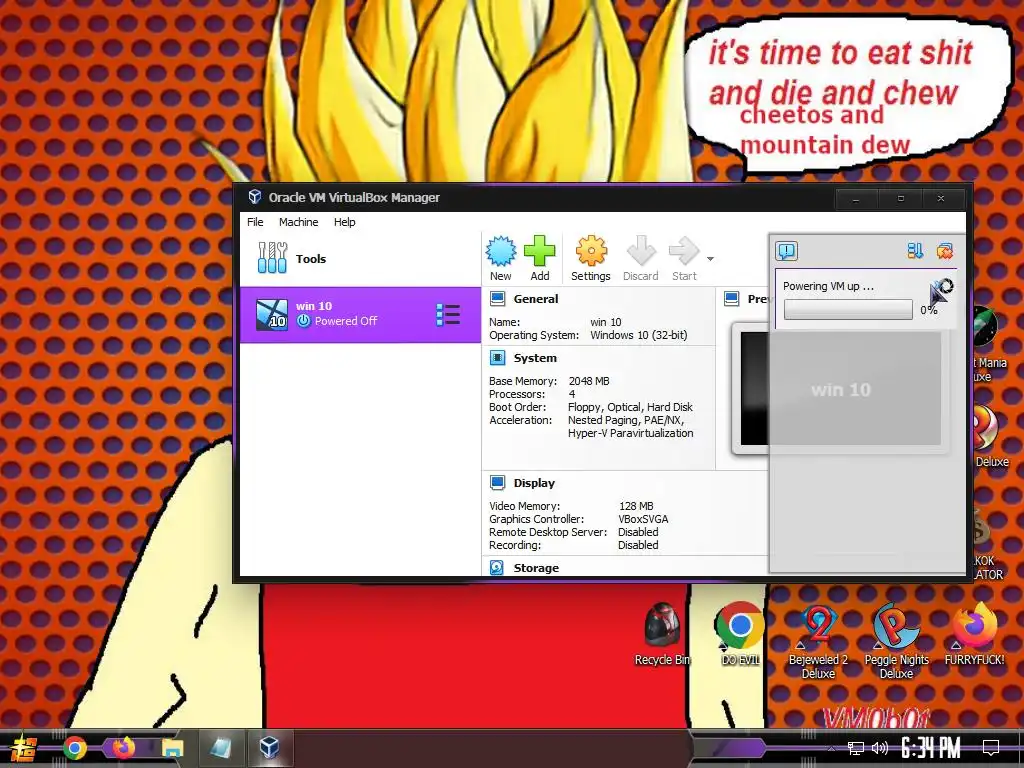1024x768 pixels.
Task: Click the General section header
Action: tap(536, 299)
